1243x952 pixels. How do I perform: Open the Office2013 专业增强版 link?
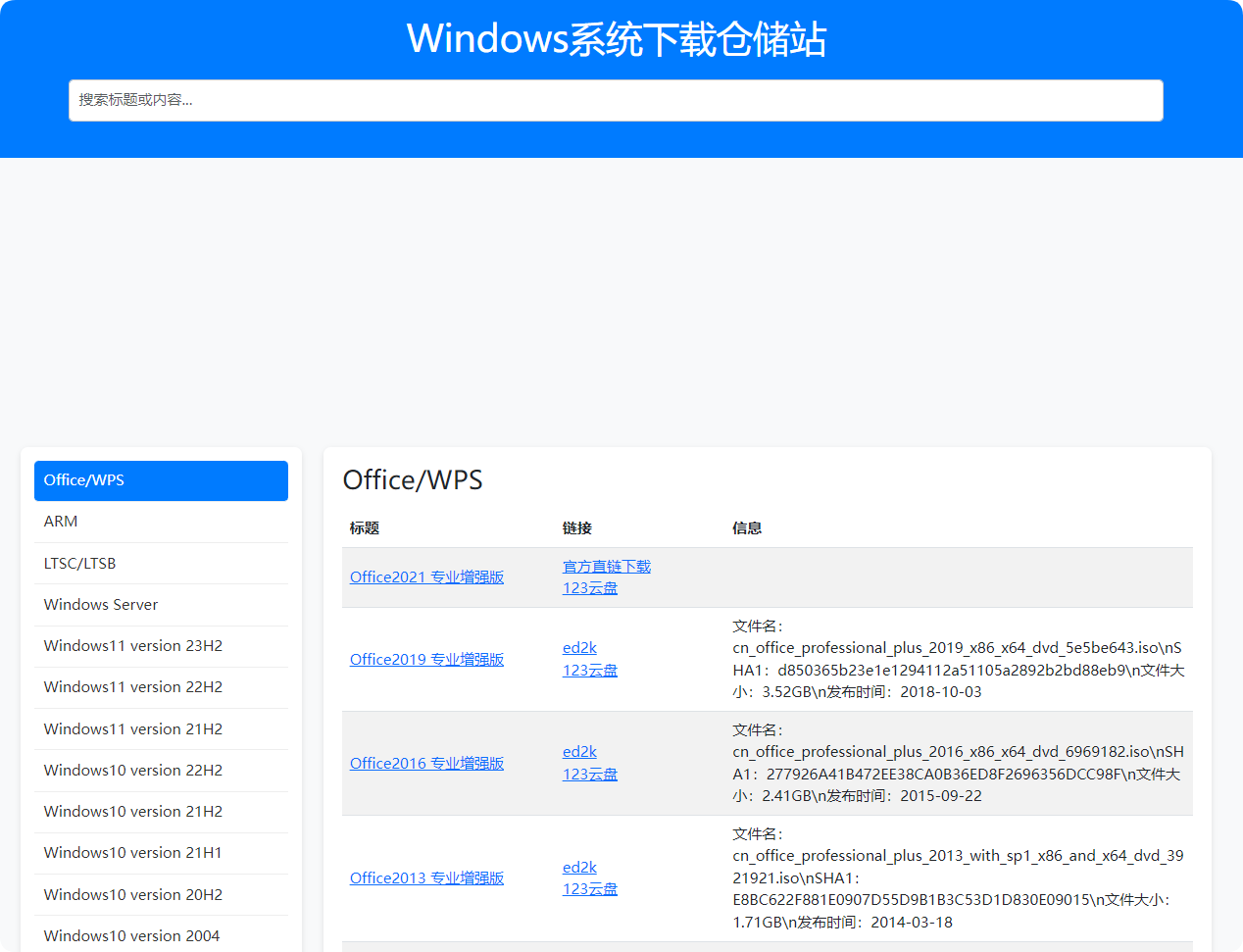tap(426, 878)
